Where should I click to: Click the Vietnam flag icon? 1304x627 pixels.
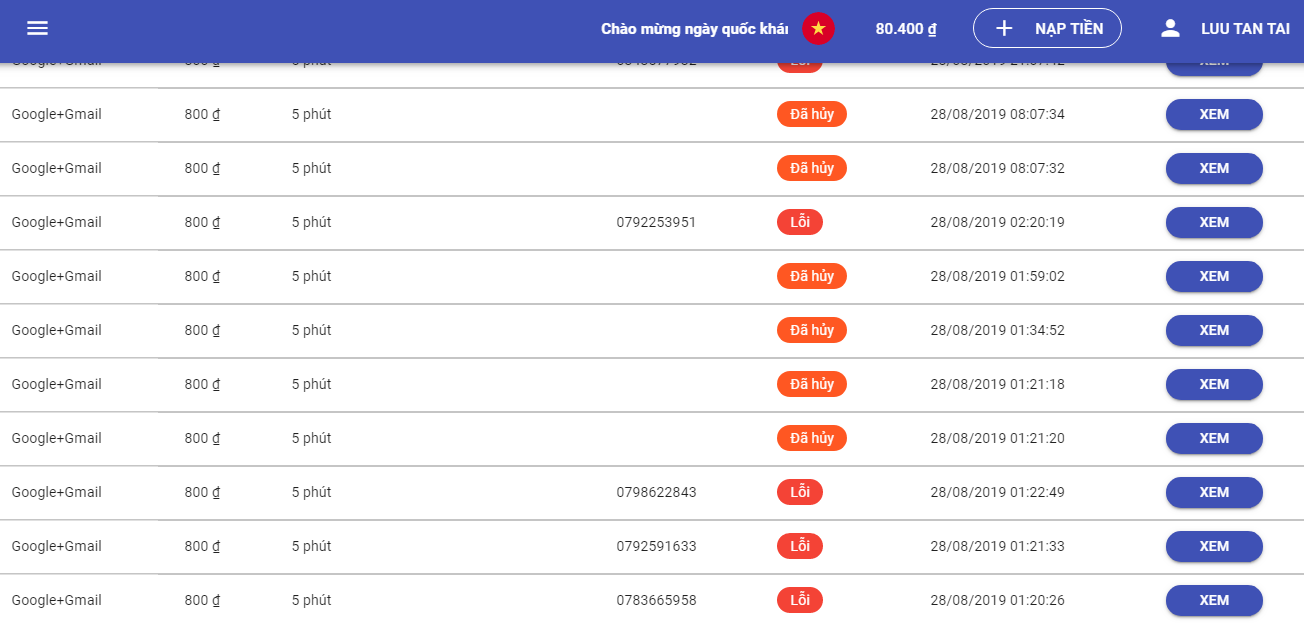tap(818, 28)
